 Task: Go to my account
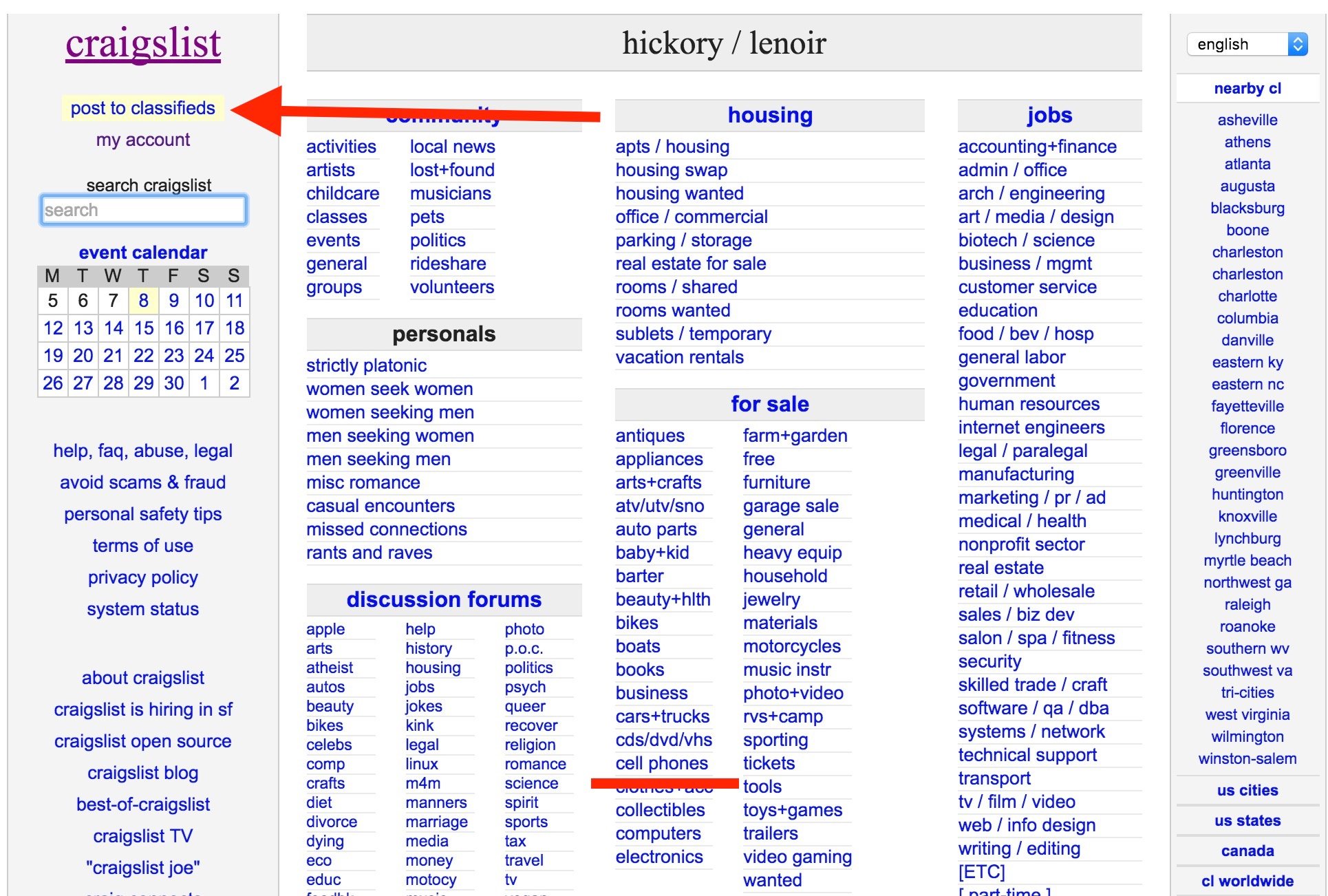click(x=143, y=140)
